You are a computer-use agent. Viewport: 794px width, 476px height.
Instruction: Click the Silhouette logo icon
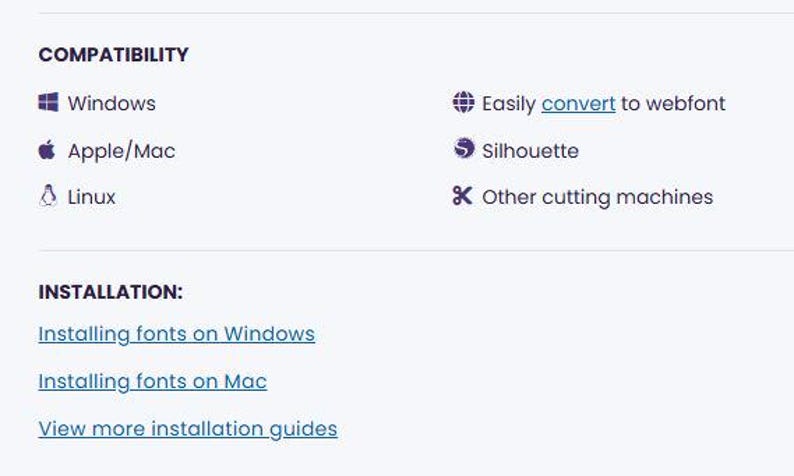tap(464, 148)
